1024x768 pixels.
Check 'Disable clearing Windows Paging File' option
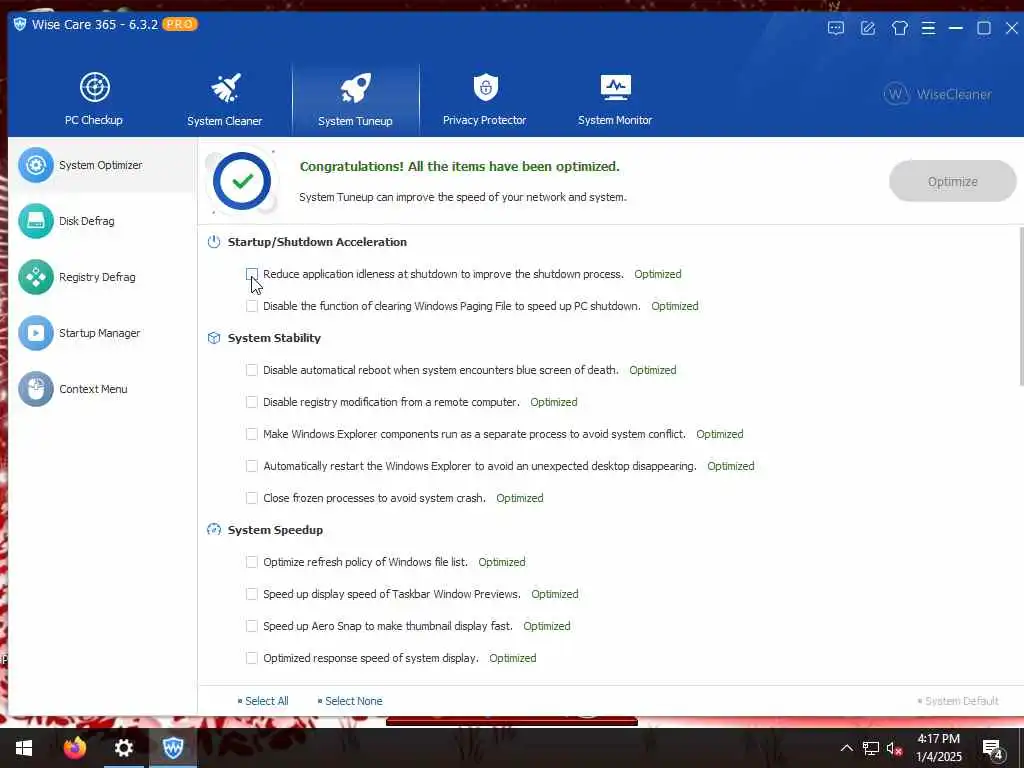252,306
